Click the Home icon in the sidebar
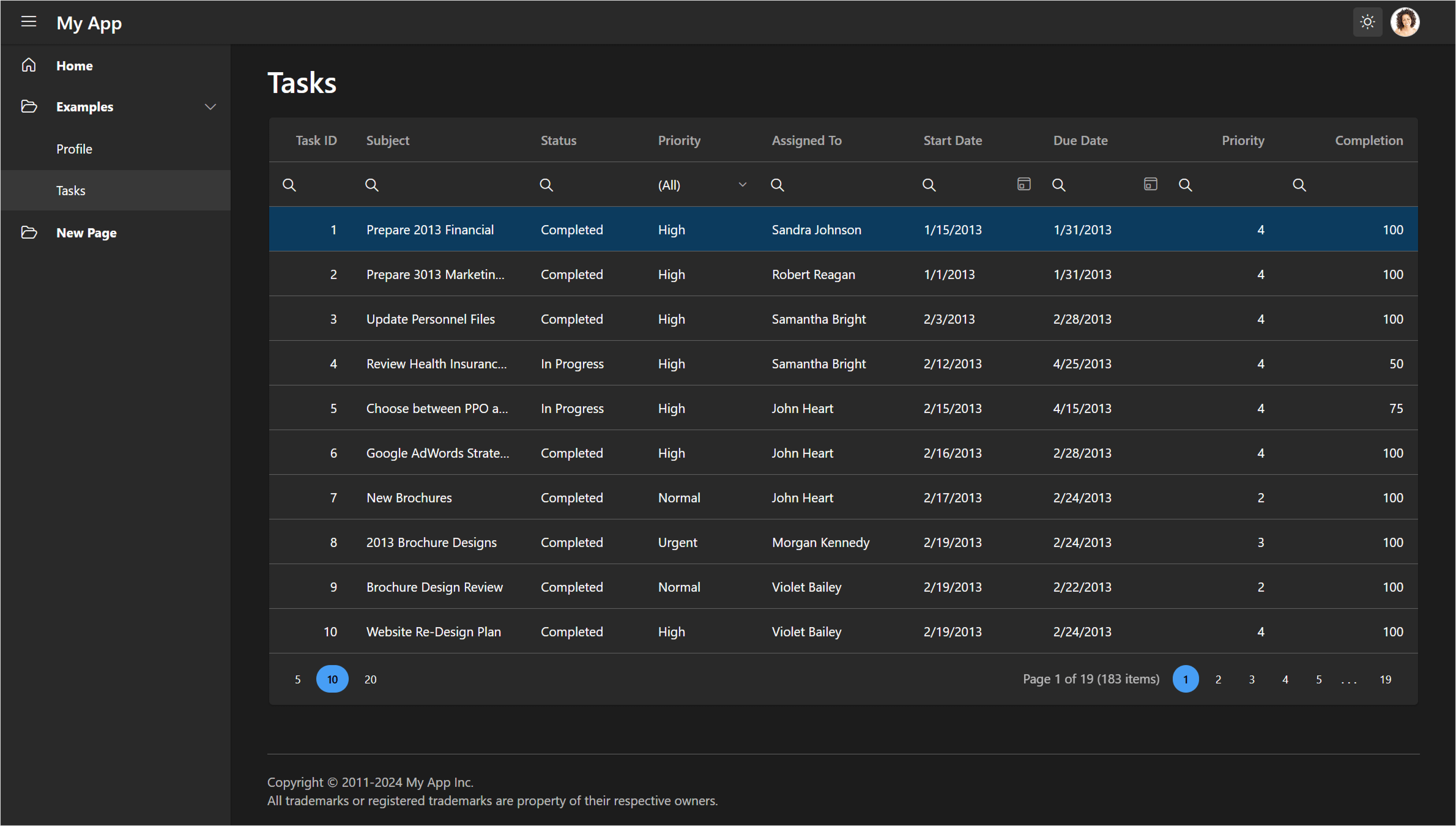Image resolution: width=1456 pixels, height=826 pixels. [28, 65]
